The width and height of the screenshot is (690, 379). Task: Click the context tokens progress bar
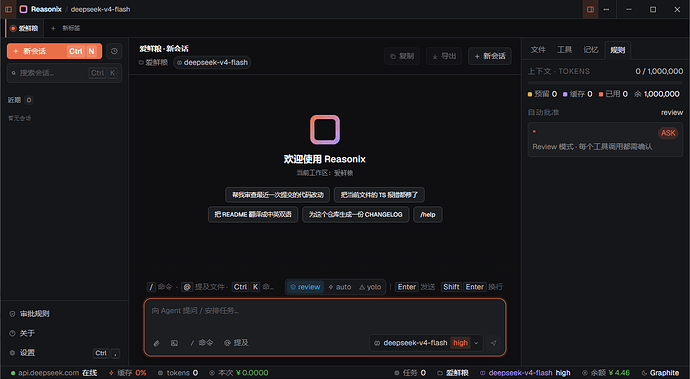pyautogui.click(x=605, y=82)
